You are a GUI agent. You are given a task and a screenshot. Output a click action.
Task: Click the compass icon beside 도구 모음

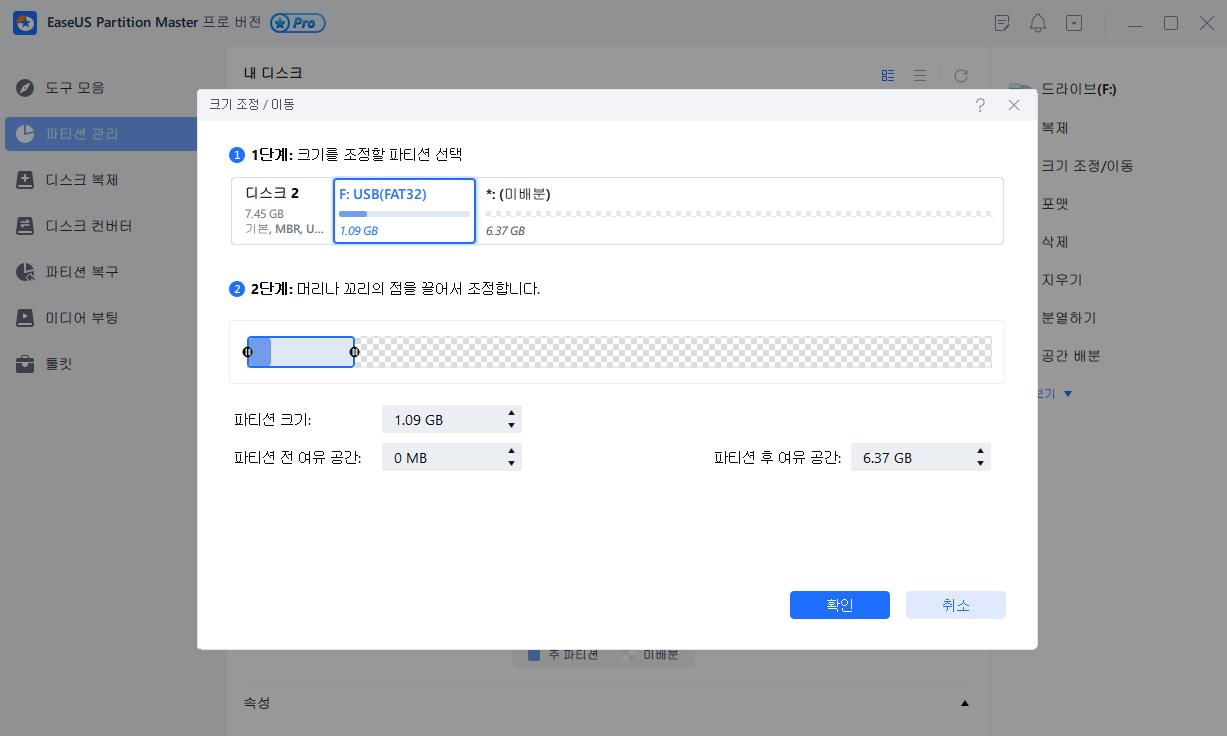(x=25, y=88)
